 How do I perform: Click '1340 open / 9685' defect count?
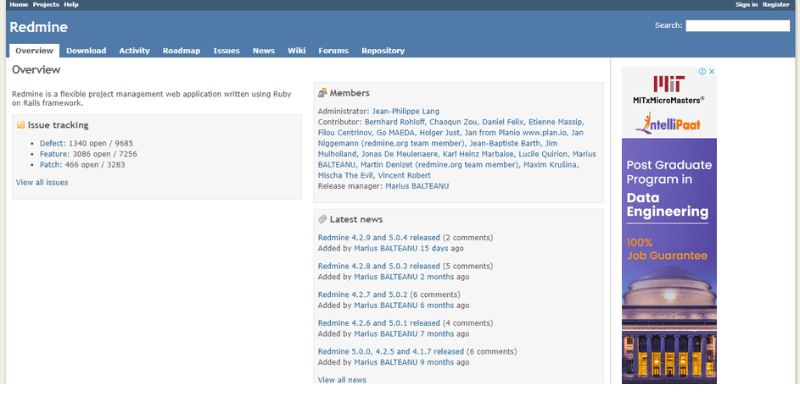(x=101, y=143)
